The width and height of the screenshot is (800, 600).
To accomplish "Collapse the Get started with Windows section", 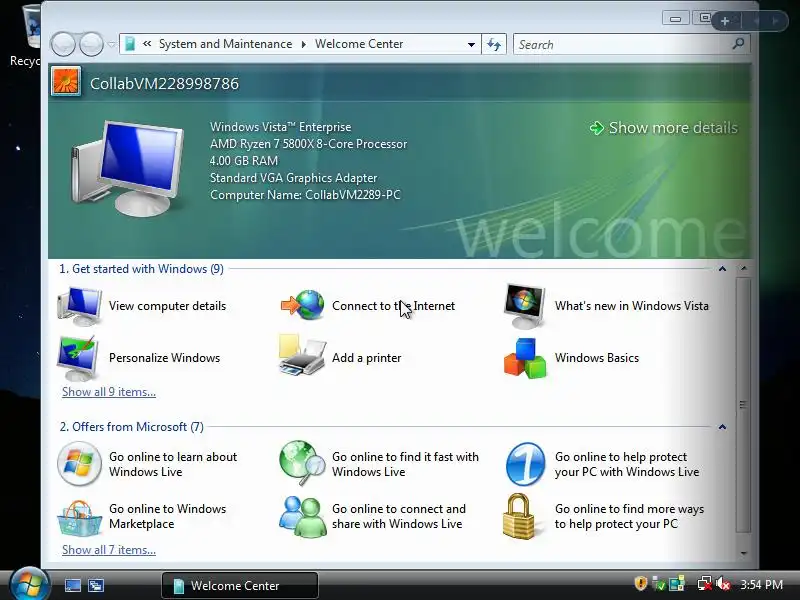I will pyautogui.click(x=722, y=269).
